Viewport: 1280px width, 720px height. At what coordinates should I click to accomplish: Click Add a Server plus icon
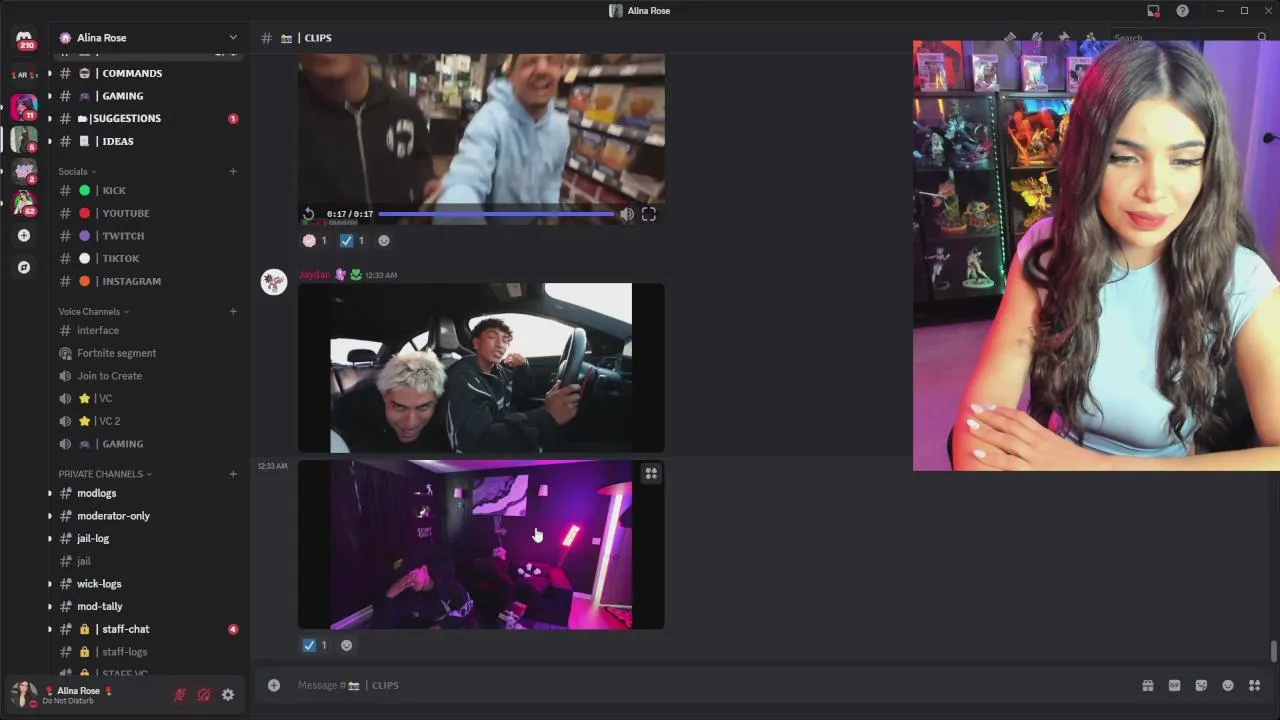[24, 235]
